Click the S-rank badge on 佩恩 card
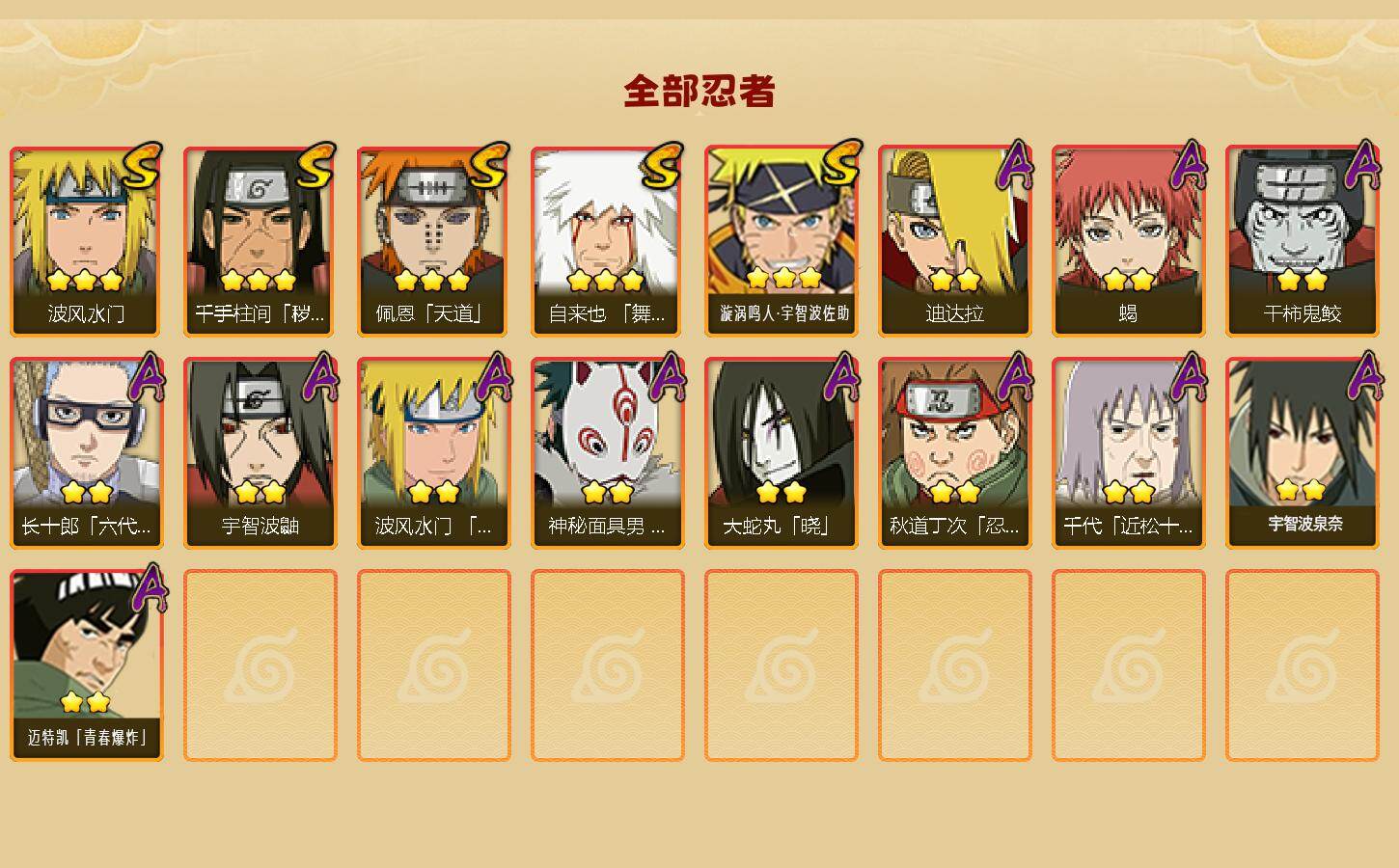The height and width of the screenshot is (868, 1399). point(489,166)
